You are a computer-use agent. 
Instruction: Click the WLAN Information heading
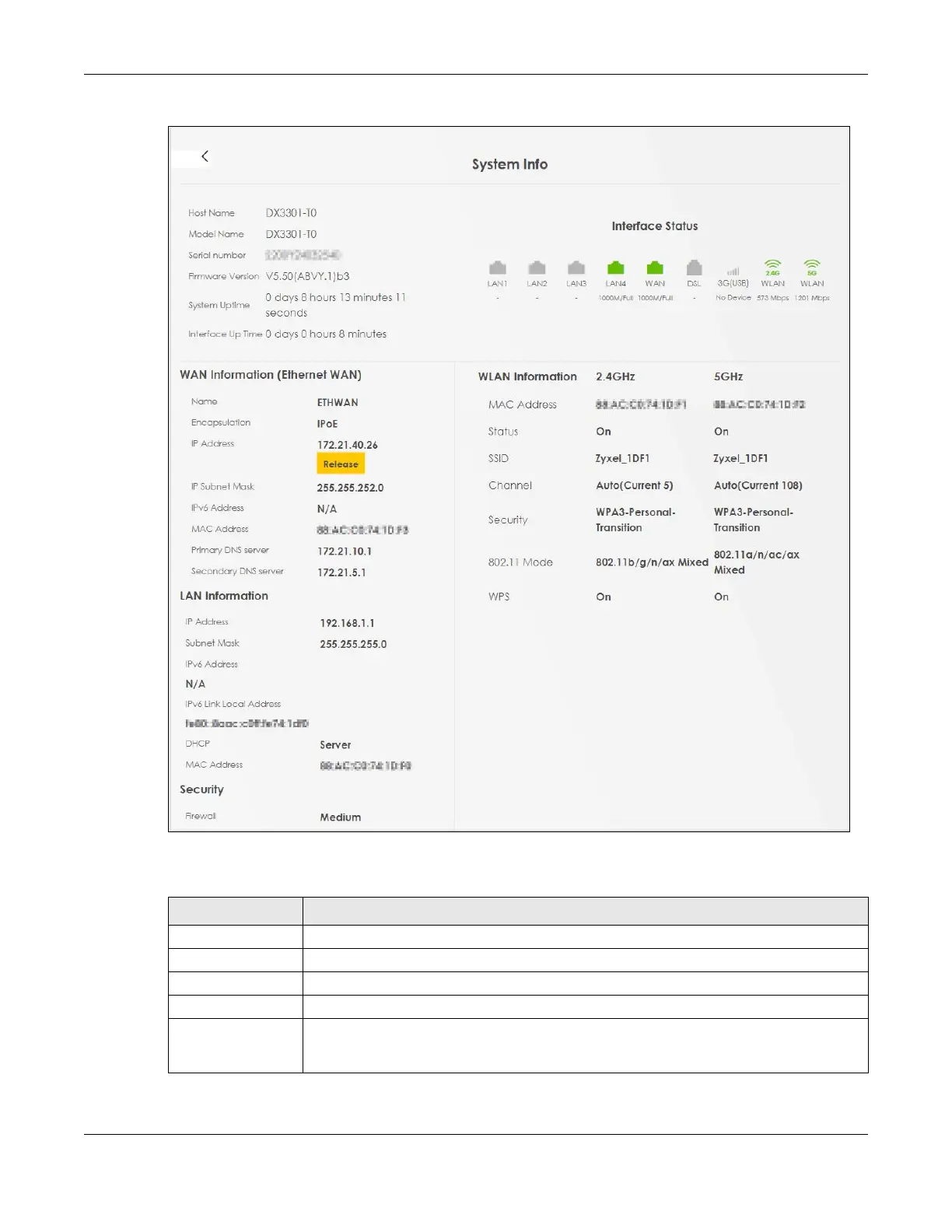pos(527,376)
